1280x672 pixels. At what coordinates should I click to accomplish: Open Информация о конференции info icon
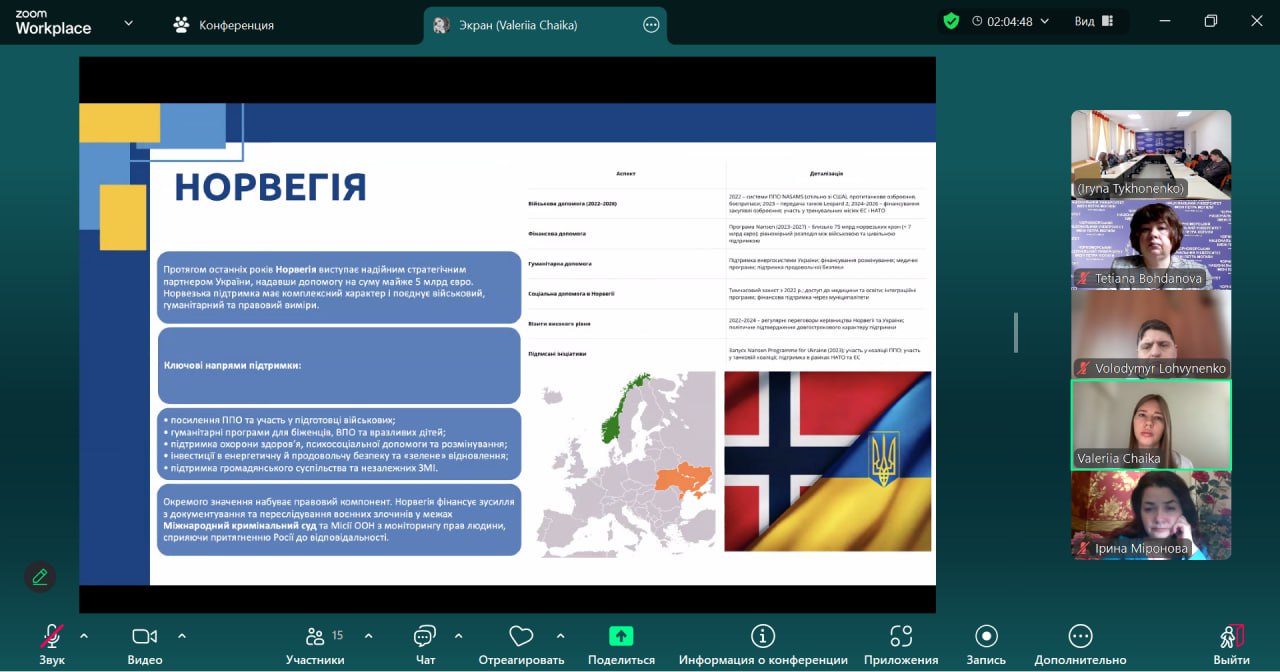point(763,636)
